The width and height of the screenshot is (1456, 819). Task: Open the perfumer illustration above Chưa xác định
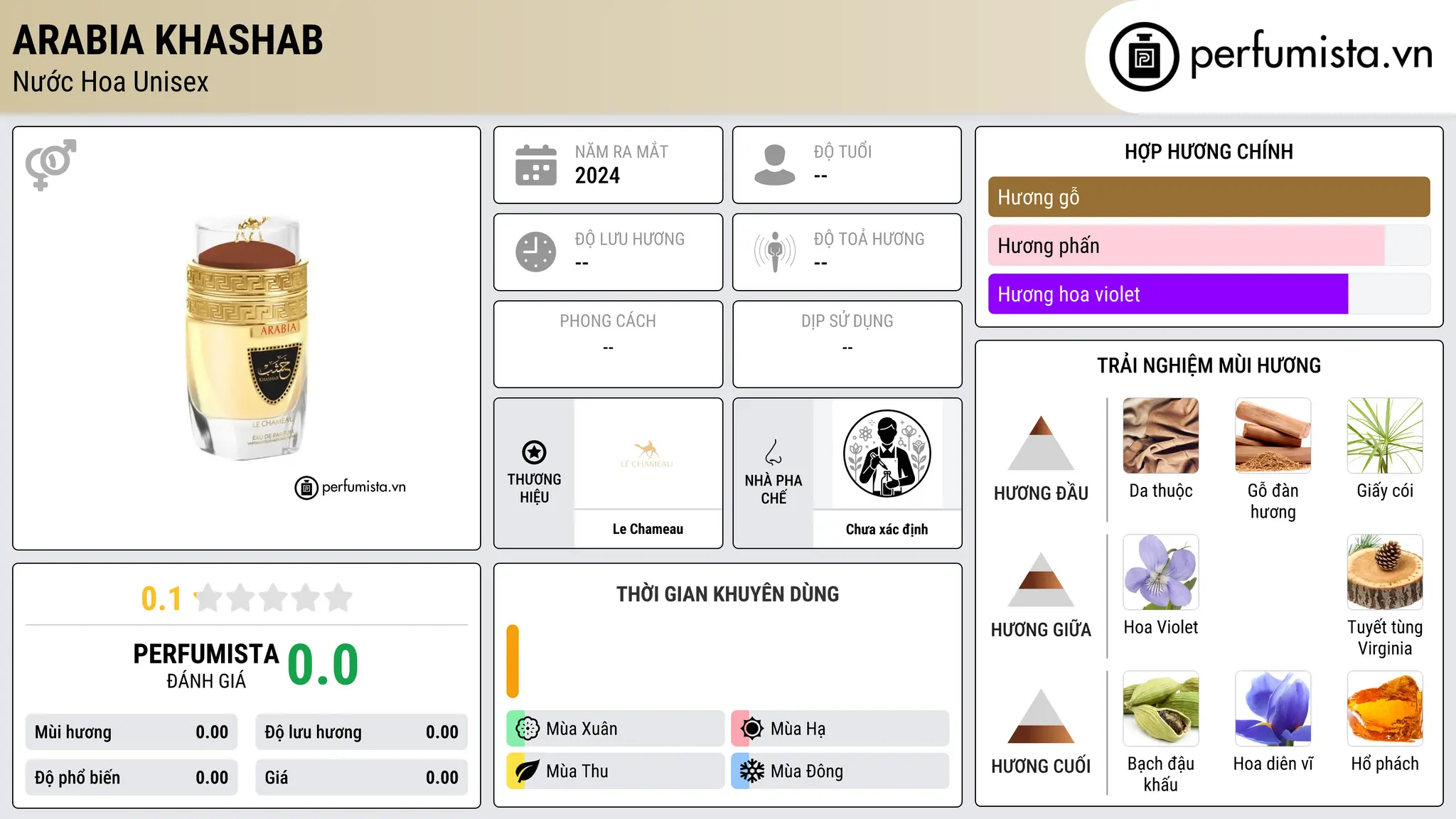coord(887,454)
